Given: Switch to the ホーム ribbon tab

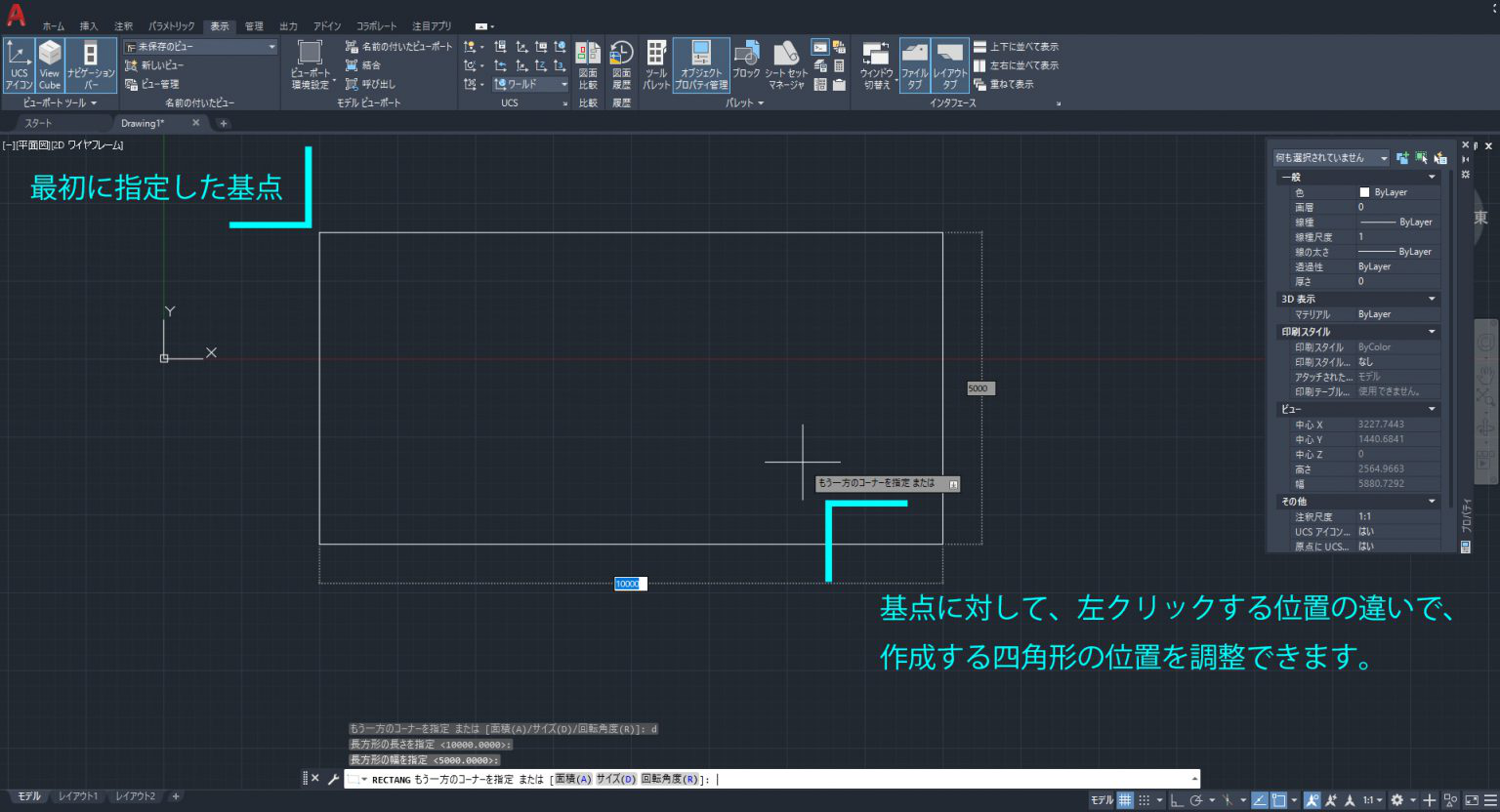Looking at the screenshot, I should (x=53, y=26).
